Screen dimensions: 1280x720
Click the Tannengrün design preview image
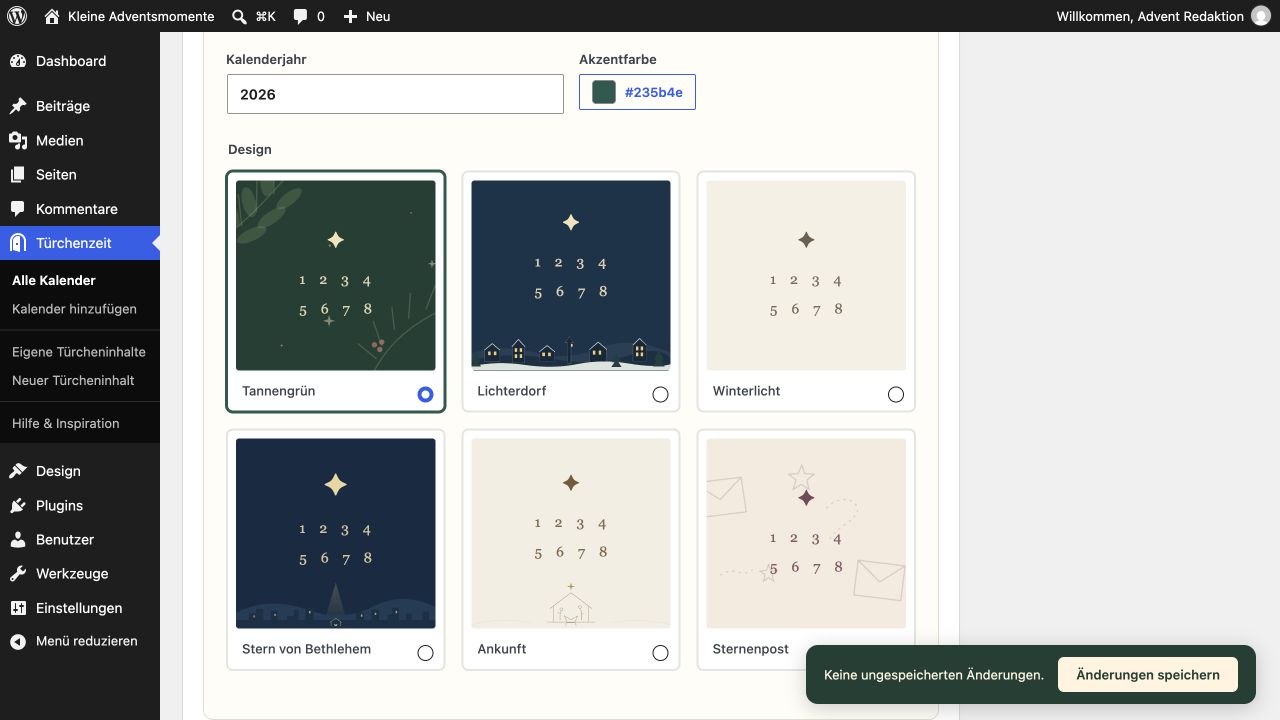tap(336, 276)
